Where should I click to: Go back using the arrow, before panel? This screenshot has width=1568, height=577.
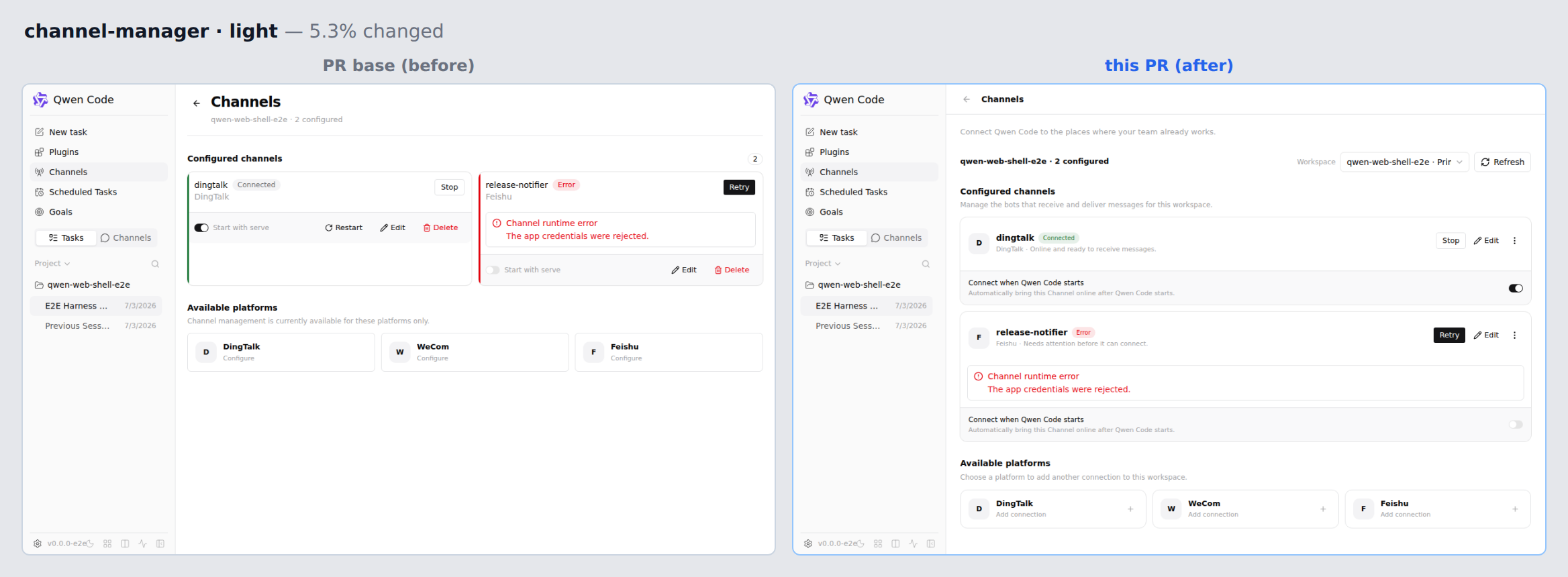click(x=196, y=103)
